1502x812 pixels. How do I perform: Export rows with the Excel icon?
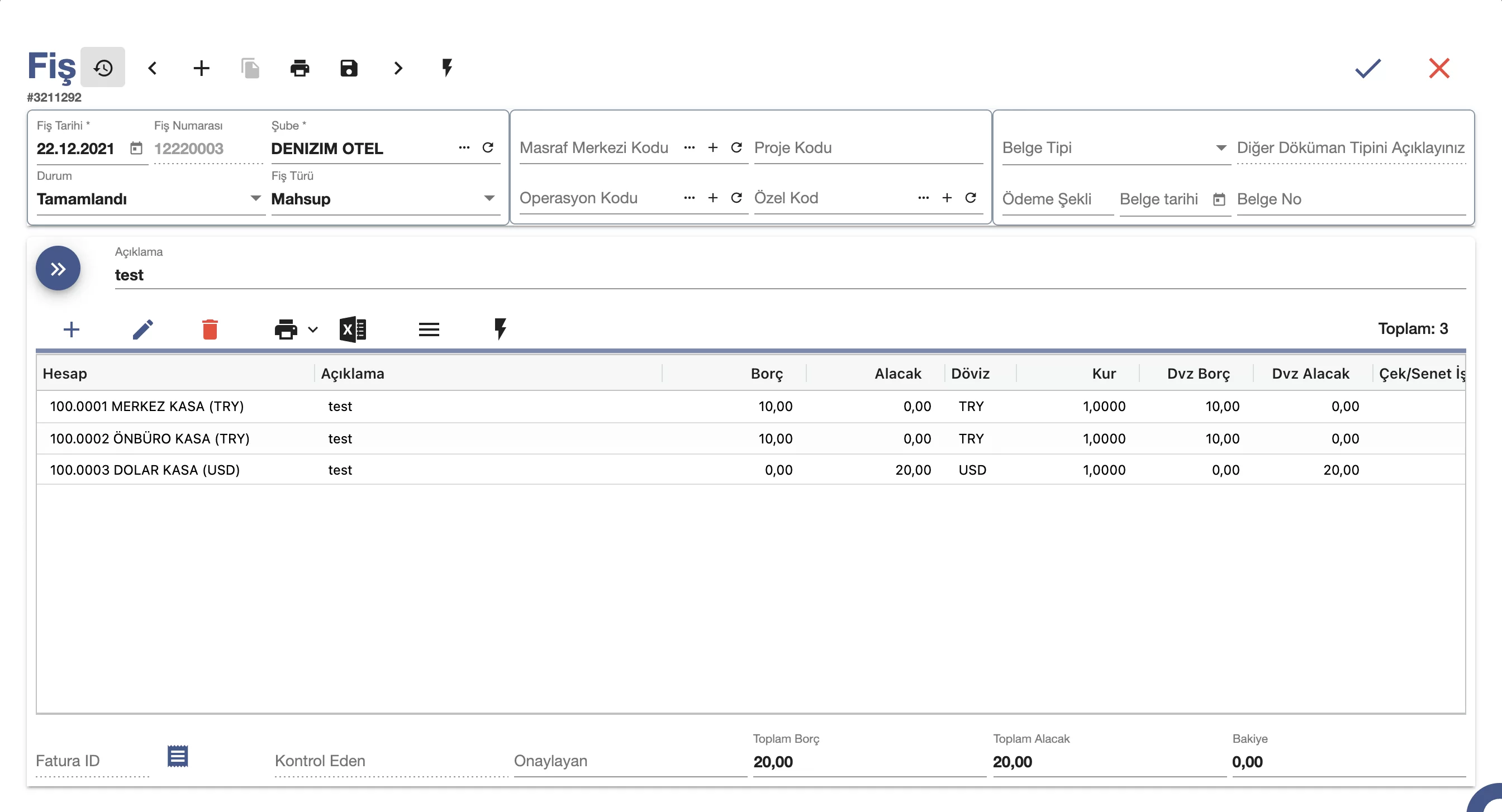pyautogui.click(x=353, y=330)
